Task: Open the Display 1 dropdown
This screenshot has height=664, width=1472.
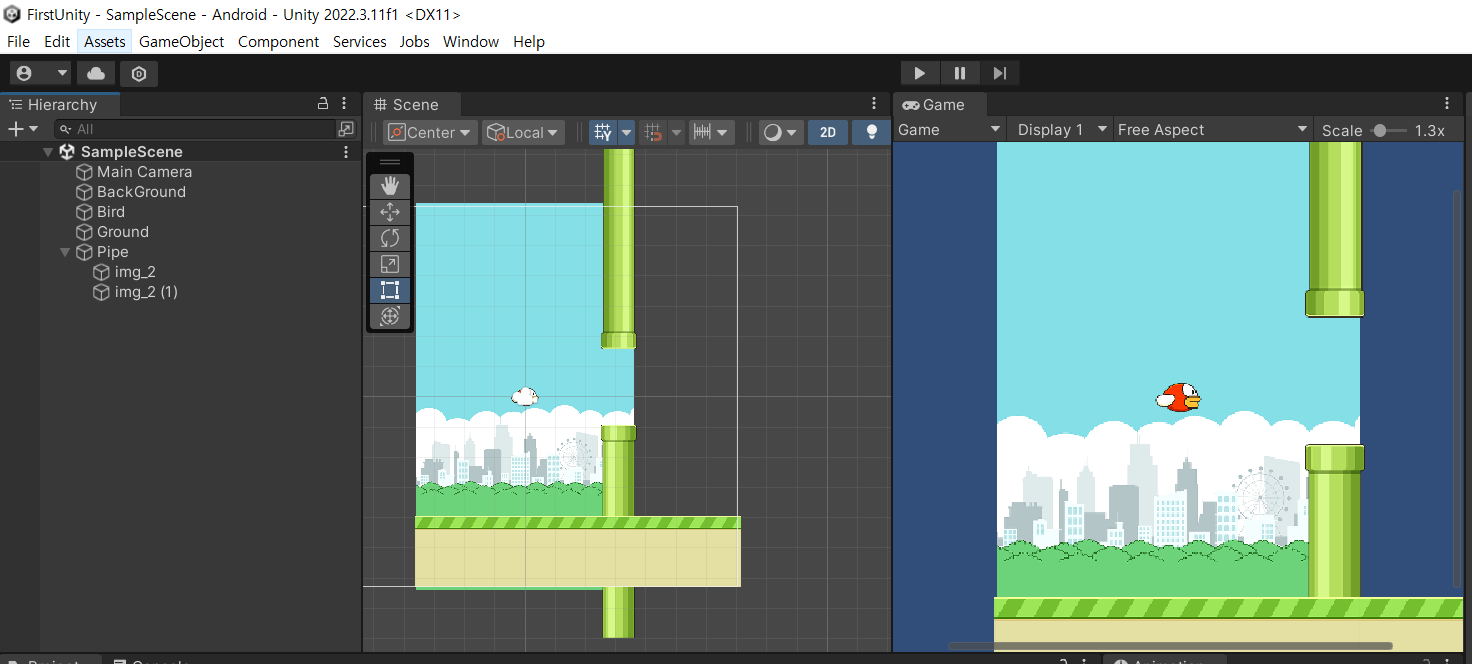Action: tap(1062, 130)
